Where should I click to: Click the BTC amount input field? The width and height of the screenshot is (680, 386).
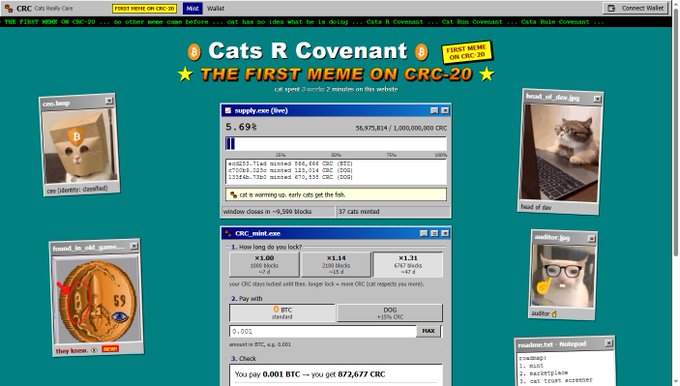tap(323, 331)
